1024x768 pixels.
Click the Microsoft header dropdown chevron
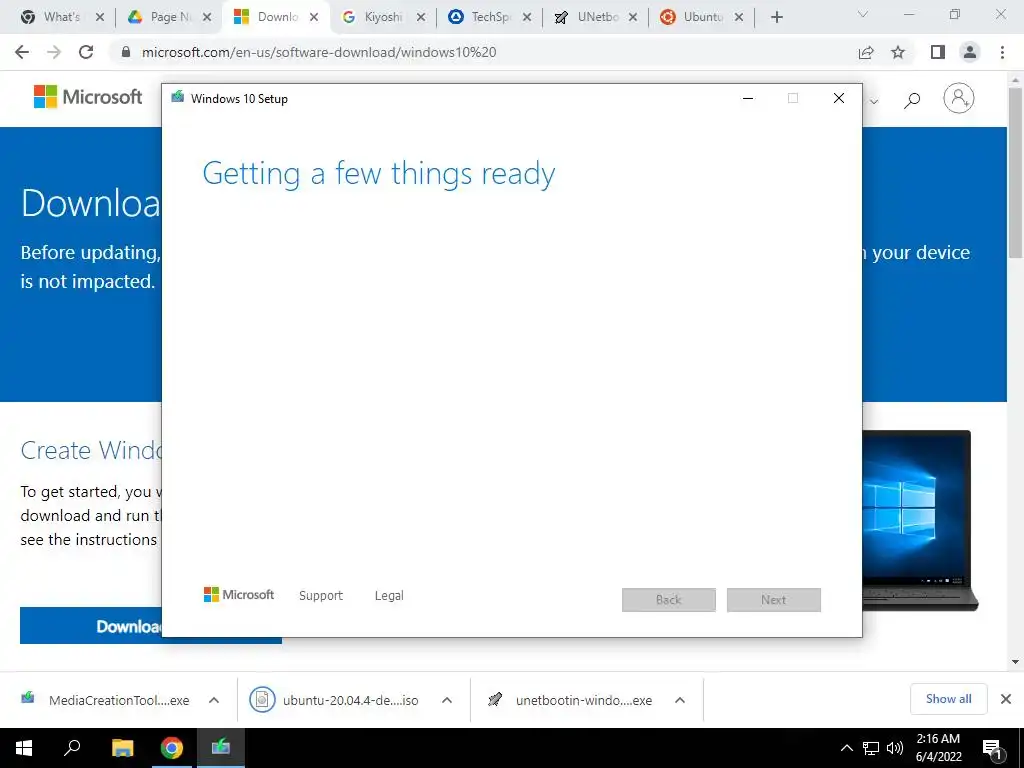coord(874,101)
